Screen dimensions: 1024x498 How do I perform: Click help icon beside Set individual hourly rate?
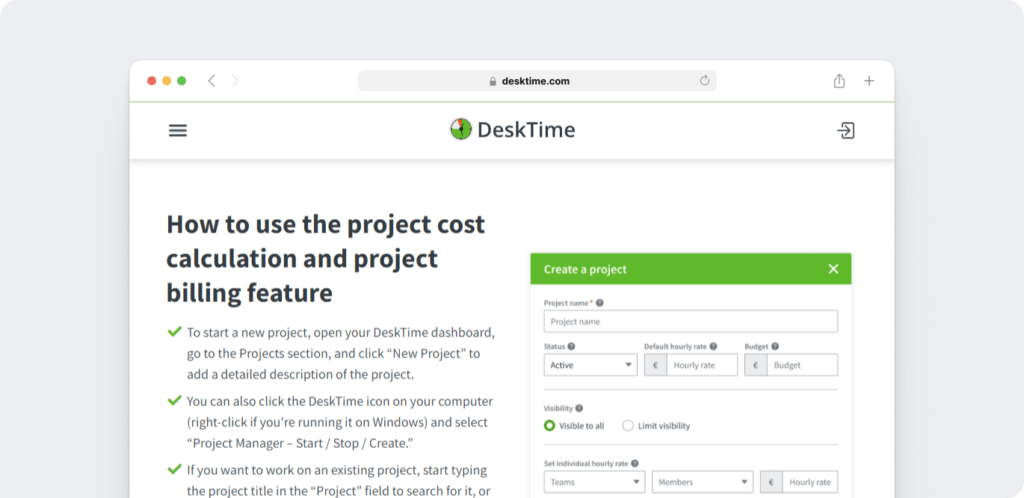click(x=635, y=463)
